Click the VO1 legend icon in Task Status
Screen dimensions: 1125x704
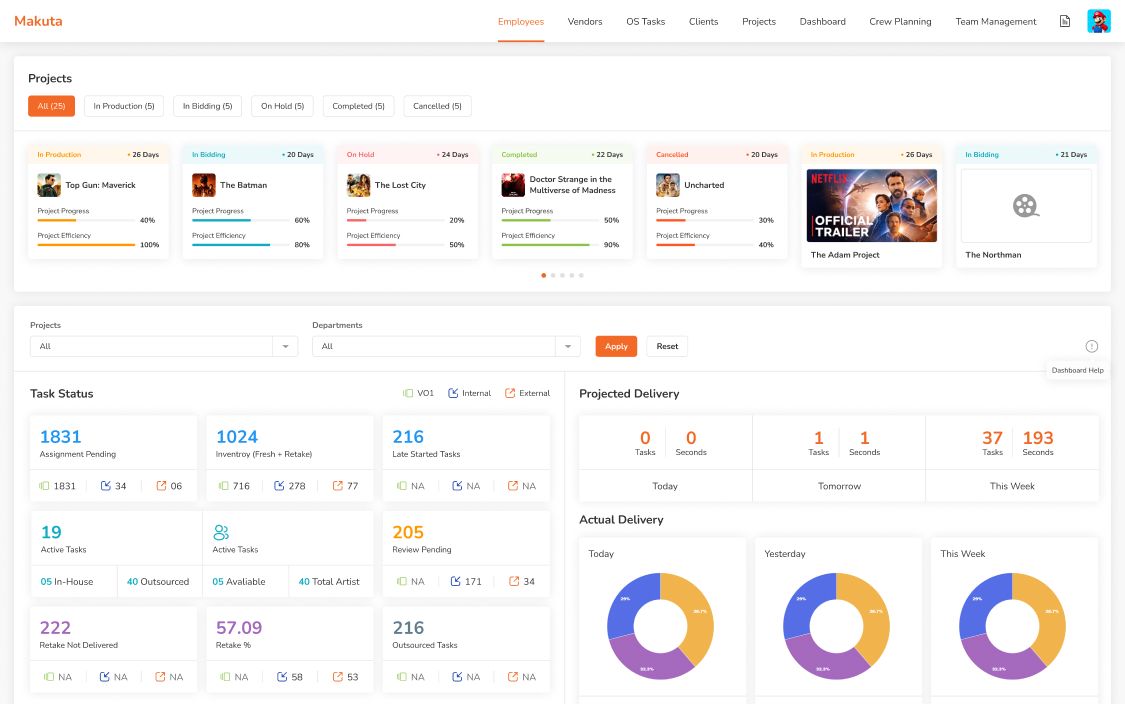tap(408, 393)
